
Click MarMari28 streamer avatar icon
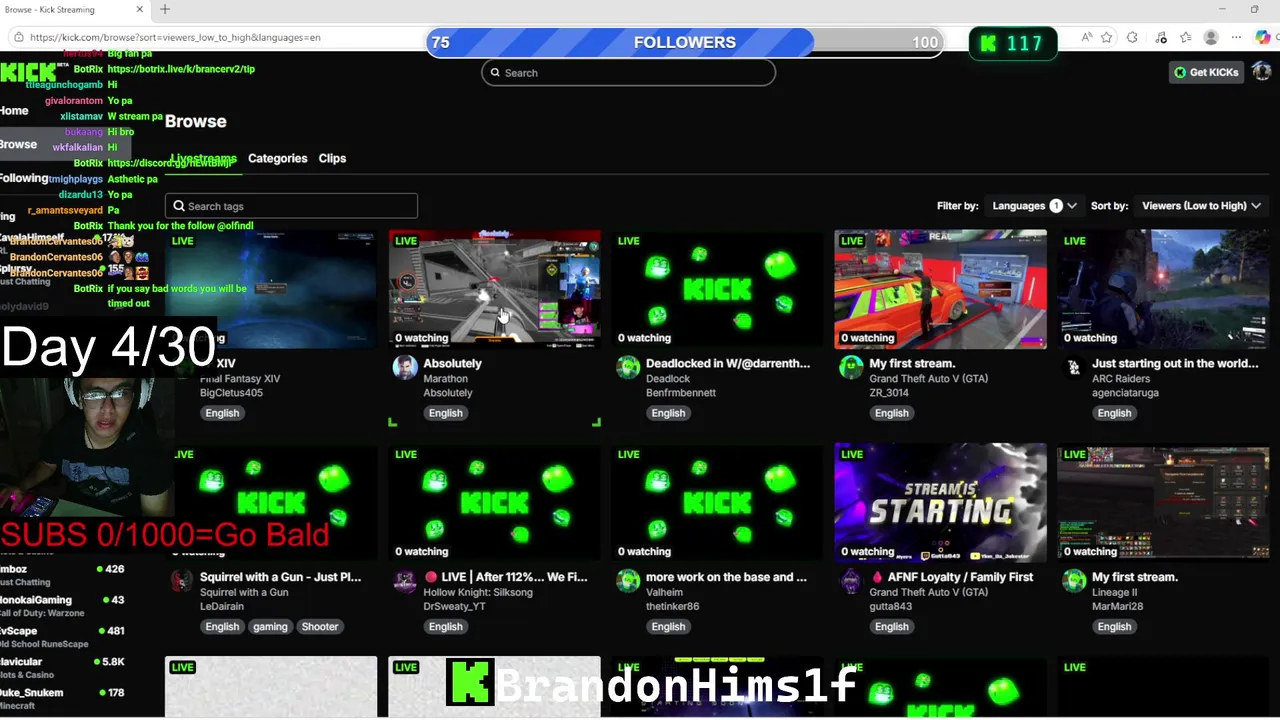click(1074, 581)
